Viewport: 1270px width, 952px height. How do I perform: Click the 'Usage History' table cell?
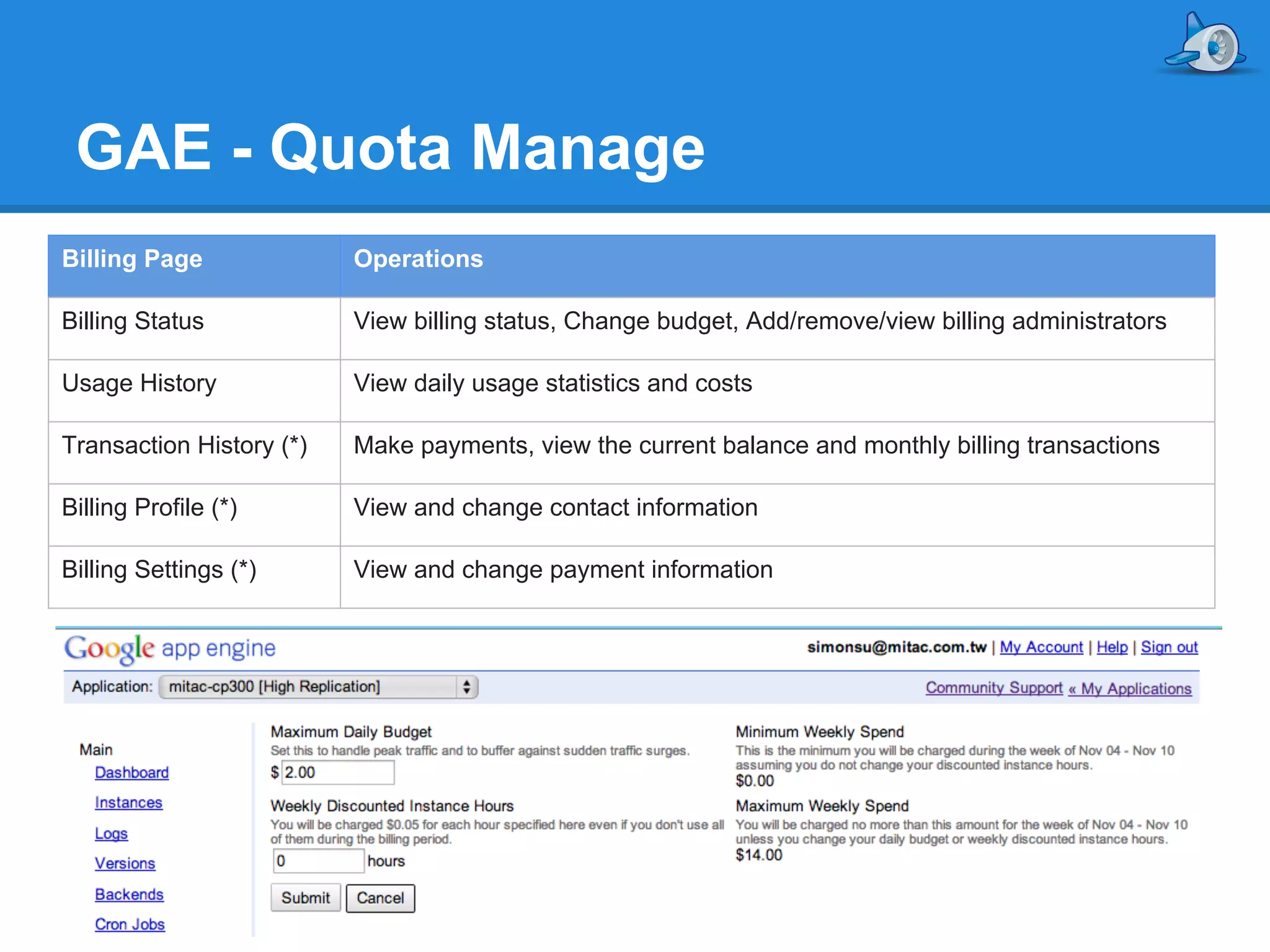click(194, 390)
